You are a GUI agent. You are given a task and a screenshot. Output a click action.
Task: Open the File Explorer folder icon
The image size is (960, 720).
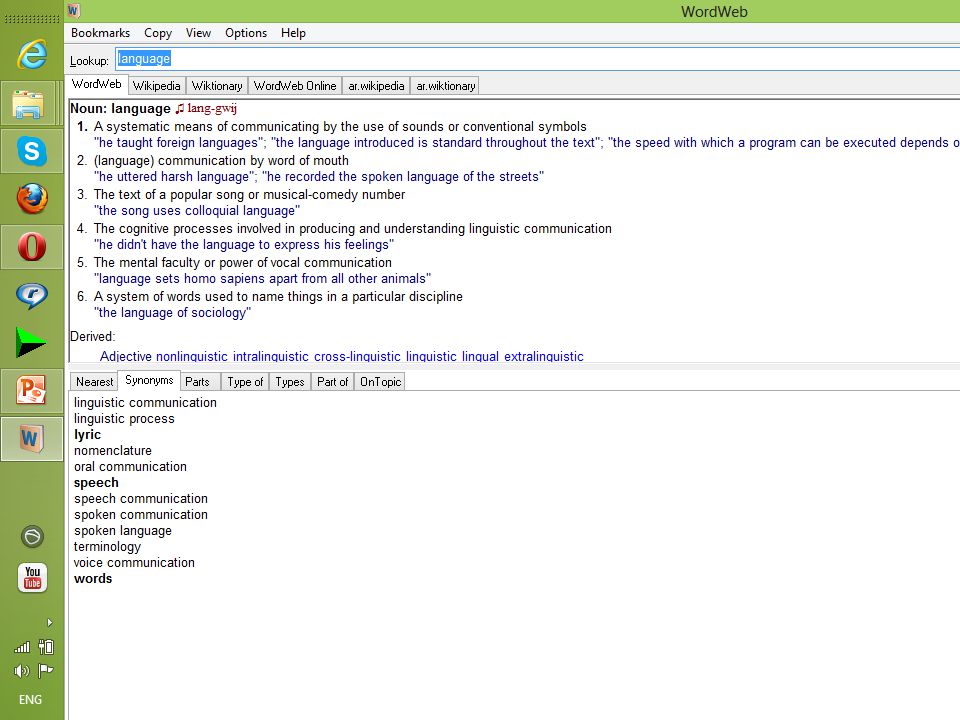tap(29, 103)
